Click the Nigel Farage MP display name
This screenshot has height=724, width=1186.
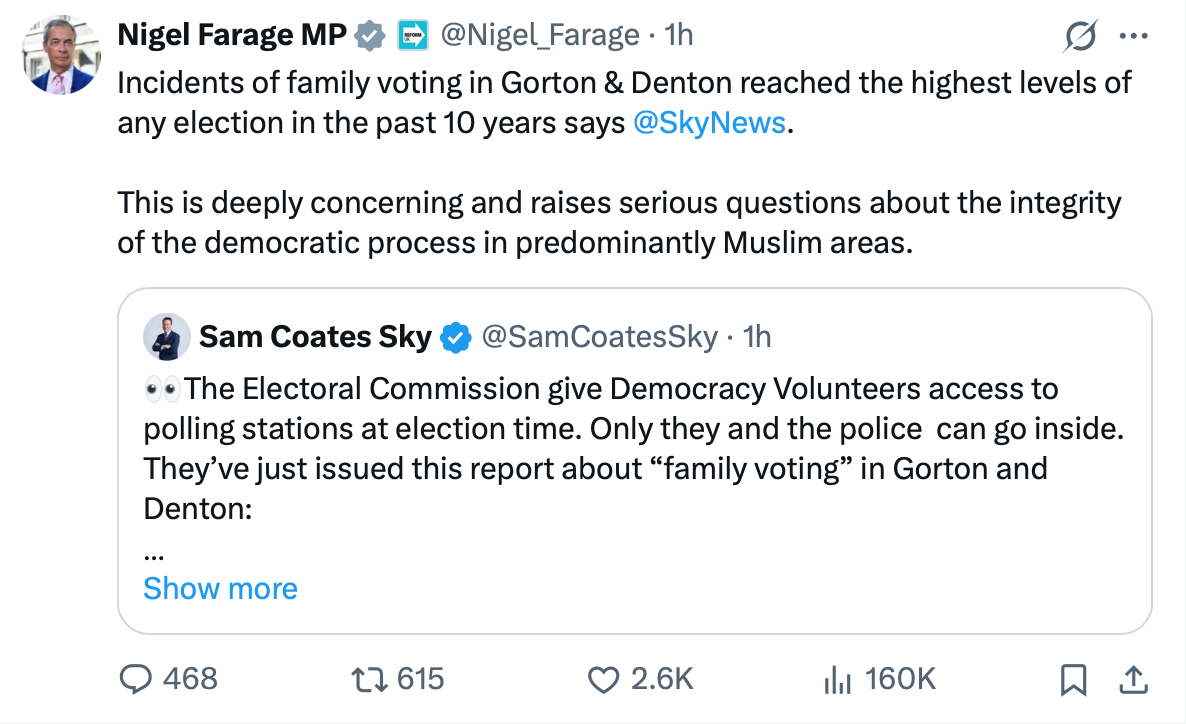232,35
